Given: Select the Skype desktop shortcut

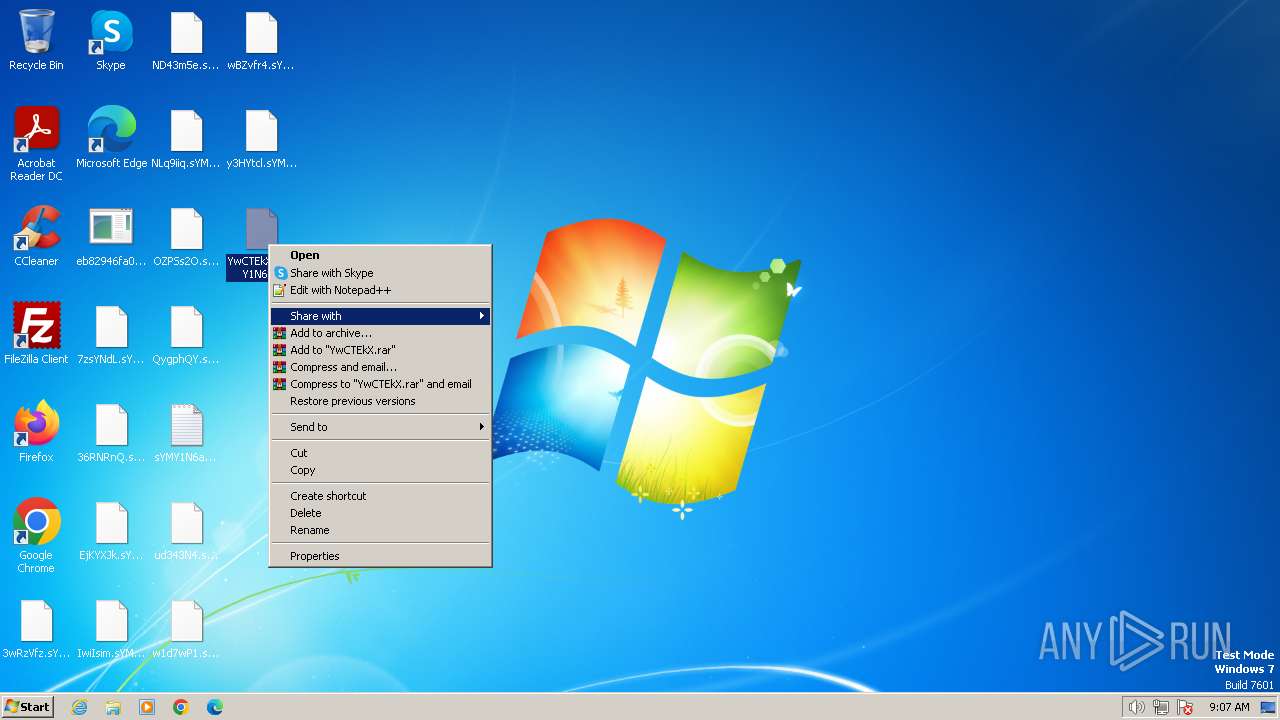Looking at the screenshot, I should 111,41.
